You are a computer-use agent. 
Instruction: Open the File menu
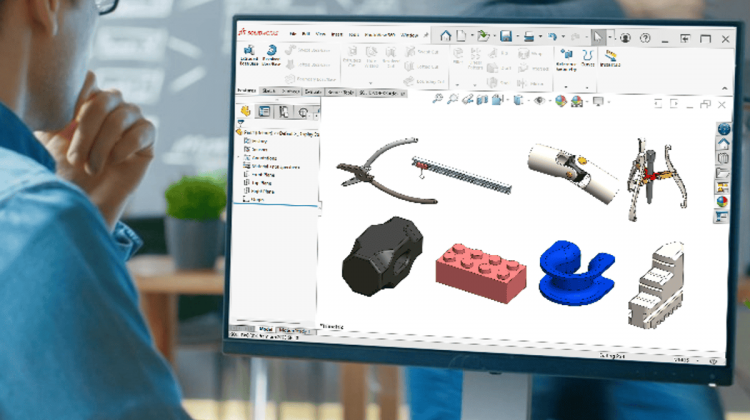point(293,34)
